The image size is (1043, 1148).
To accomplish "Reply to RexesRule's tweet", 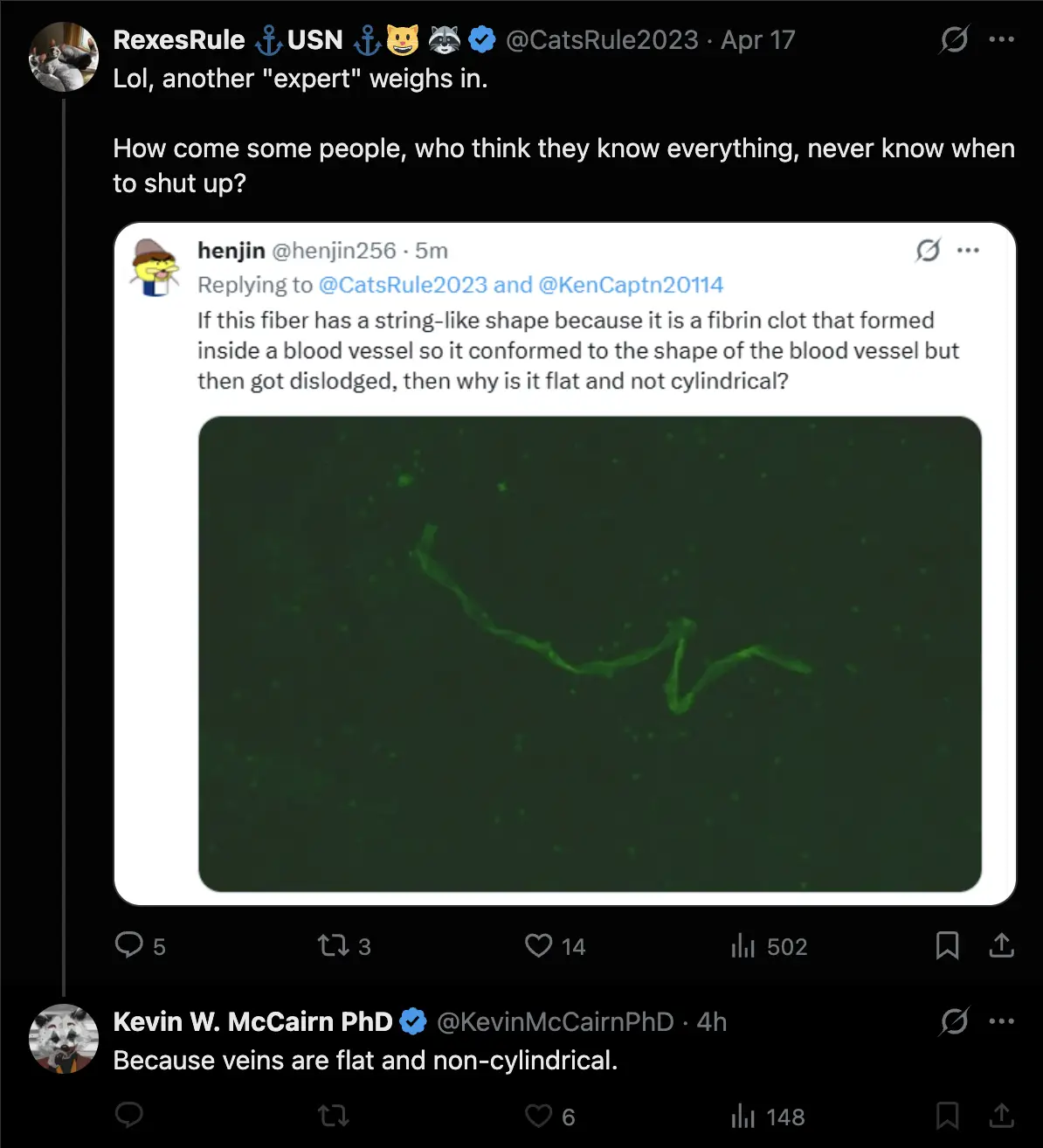I will pyautogui.click(x=129, y=945).
